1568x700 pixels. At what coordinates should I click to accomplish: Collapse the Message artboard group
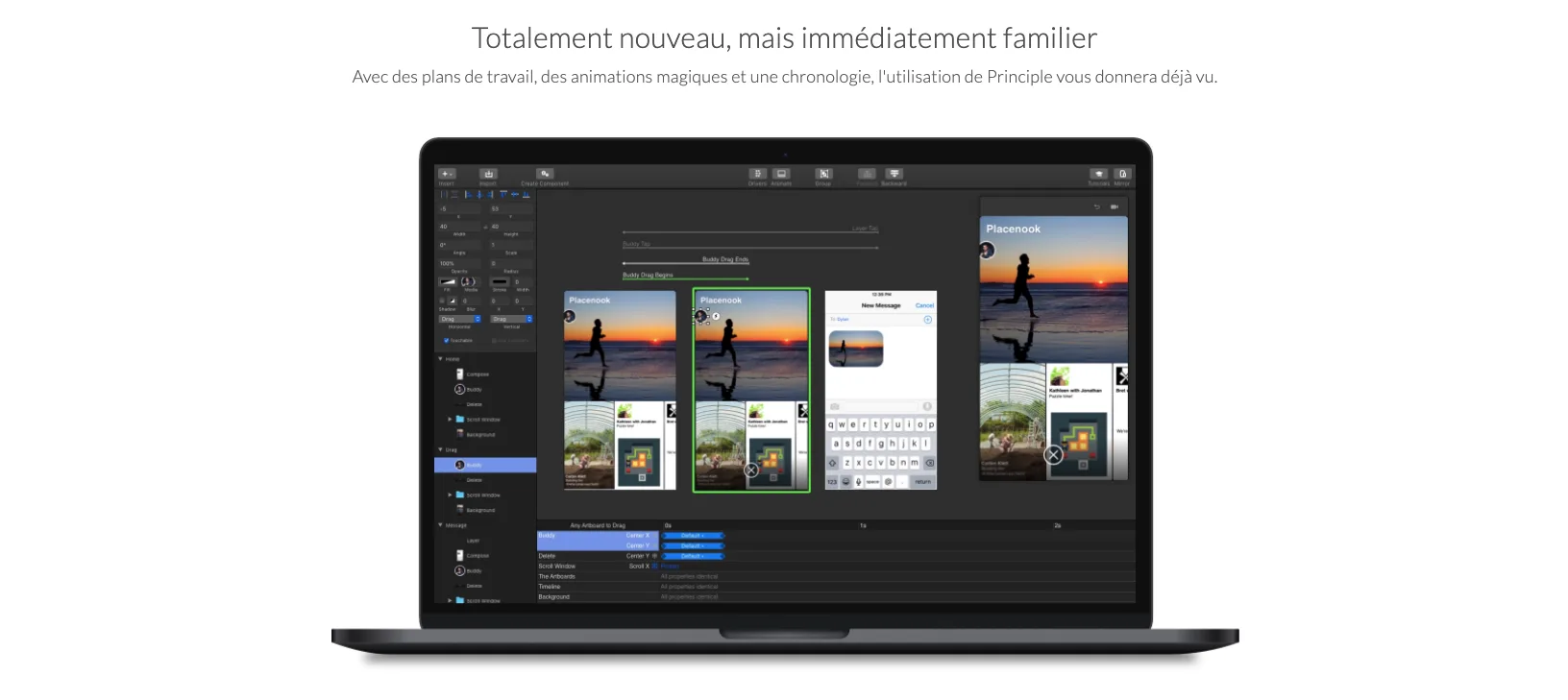click(440, 525)
